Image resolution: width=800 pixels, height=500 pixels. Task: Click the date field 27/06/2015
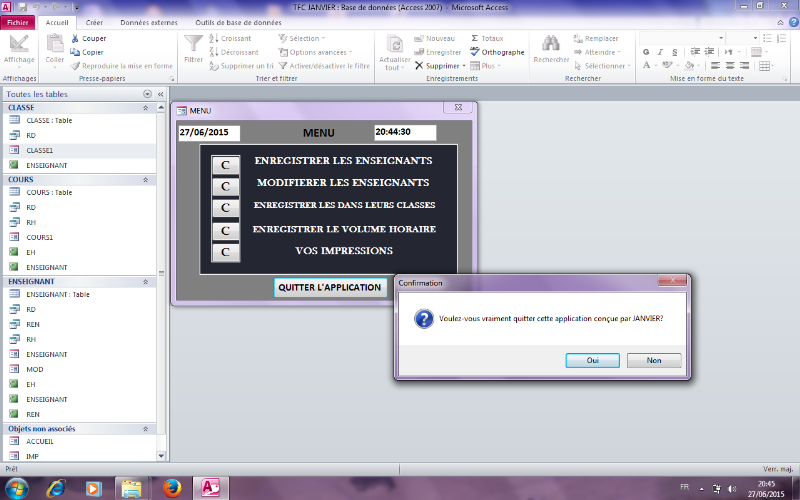(209, 133)
